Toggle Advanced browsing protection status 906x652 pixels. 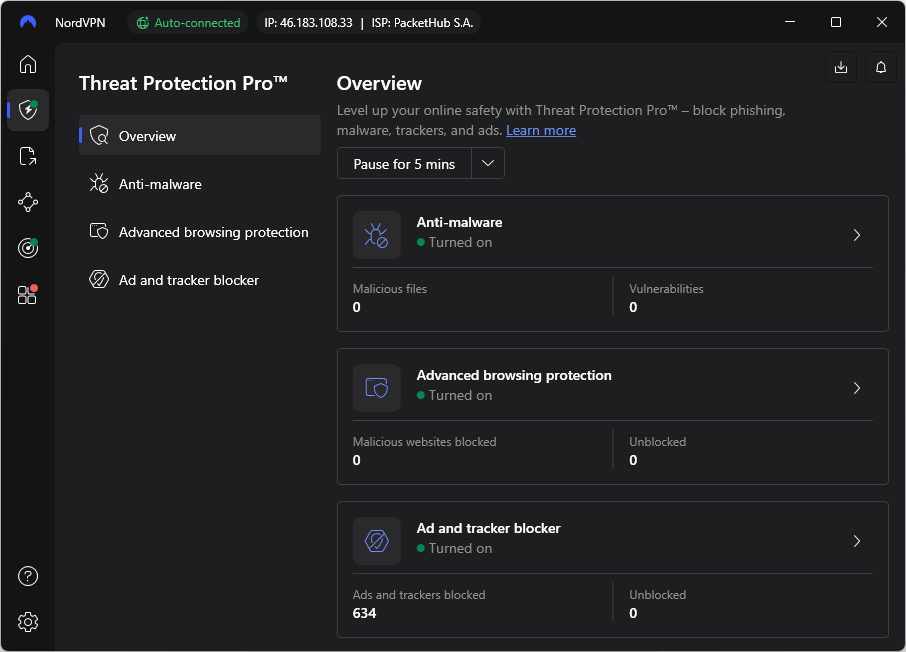pyautogui.click(x=455, y=394)
